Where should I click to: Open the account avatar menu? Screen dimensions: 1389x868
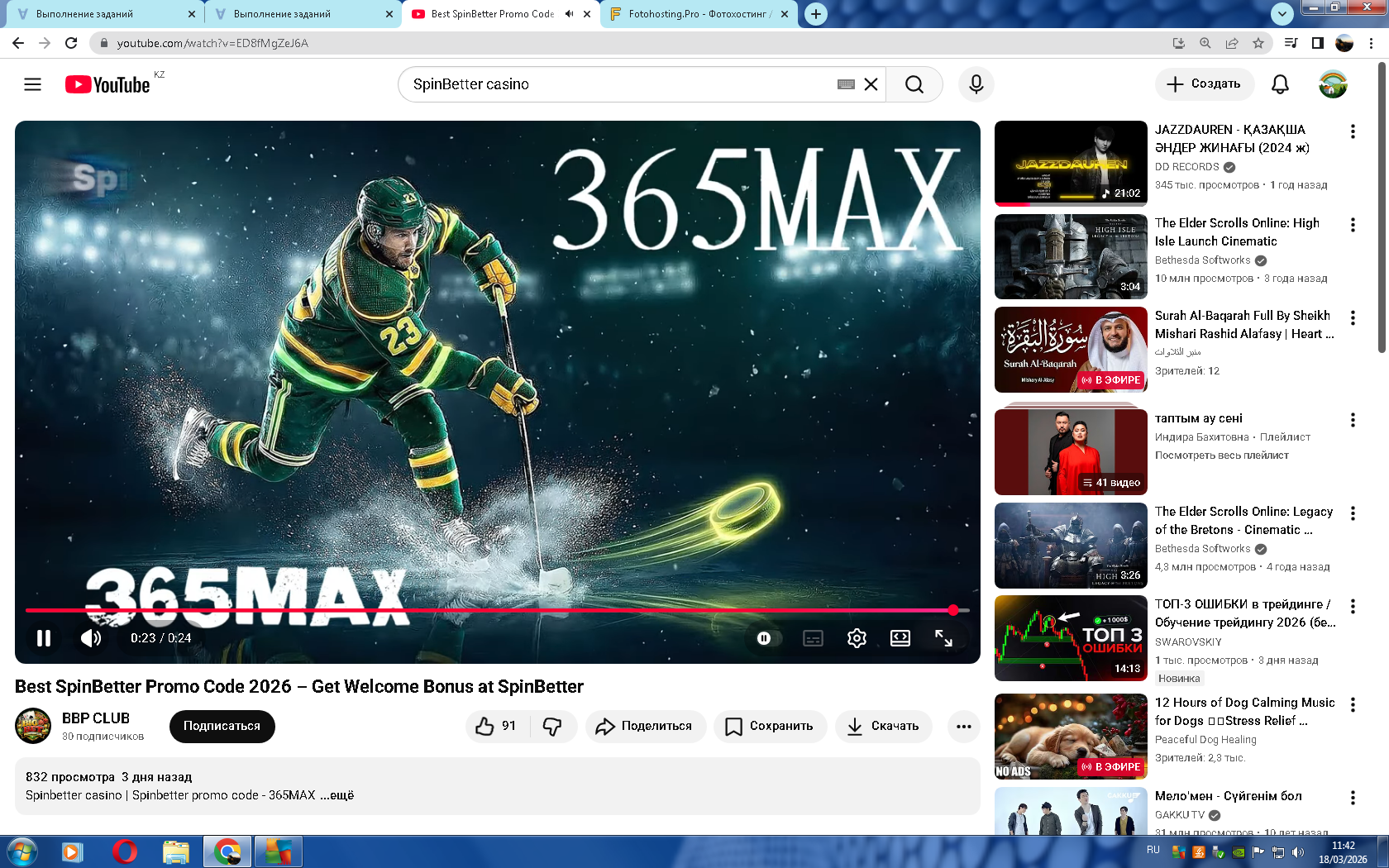[1333, 84]
